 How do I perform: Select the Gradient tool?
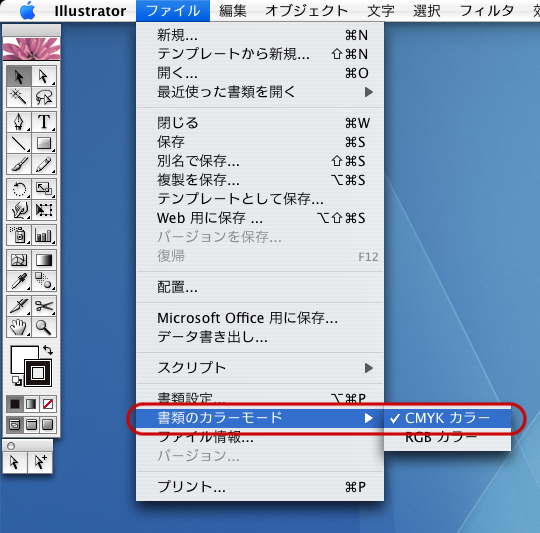44,260
